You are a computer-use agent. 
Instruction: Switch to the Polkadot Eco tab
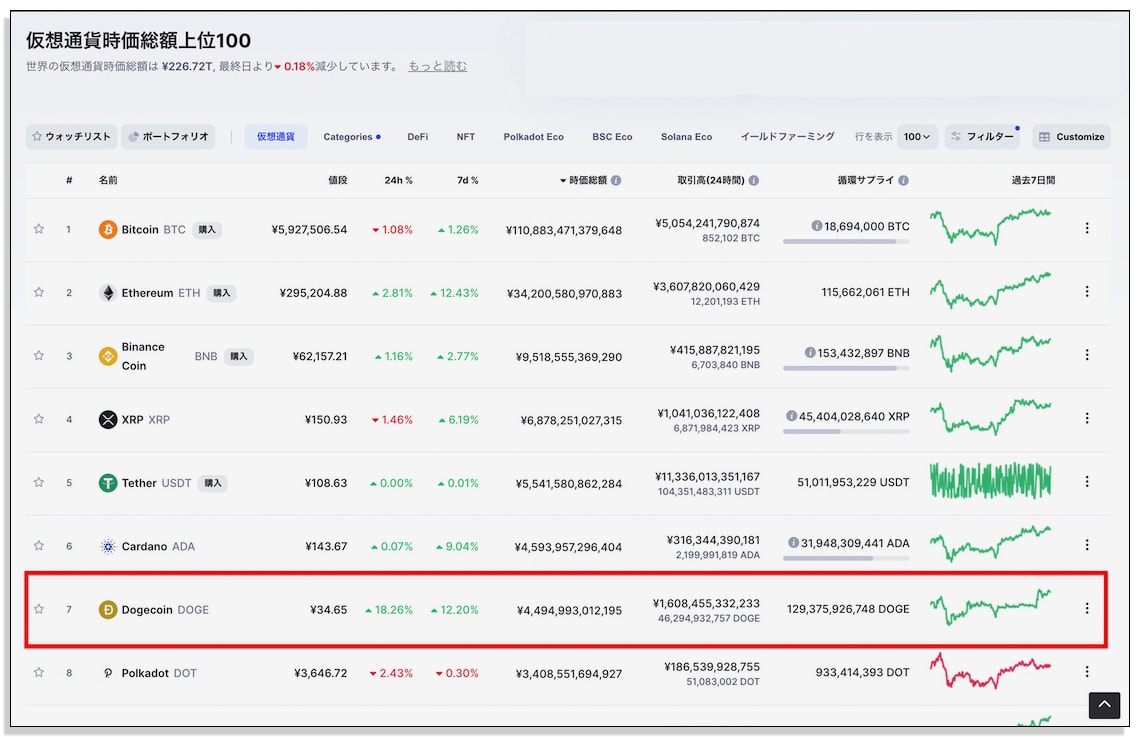pyautogui.click(x=534, y=137)
